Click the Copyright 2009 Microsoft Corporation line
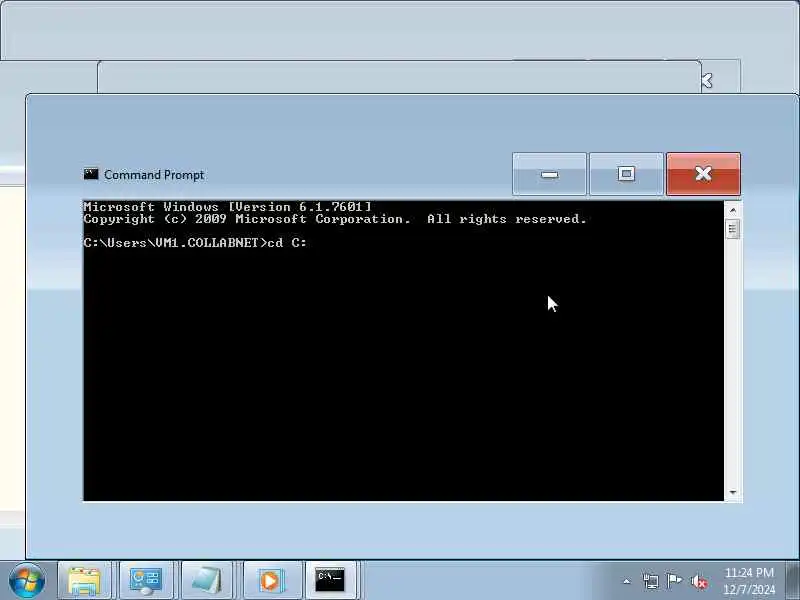 coord(335,219)
